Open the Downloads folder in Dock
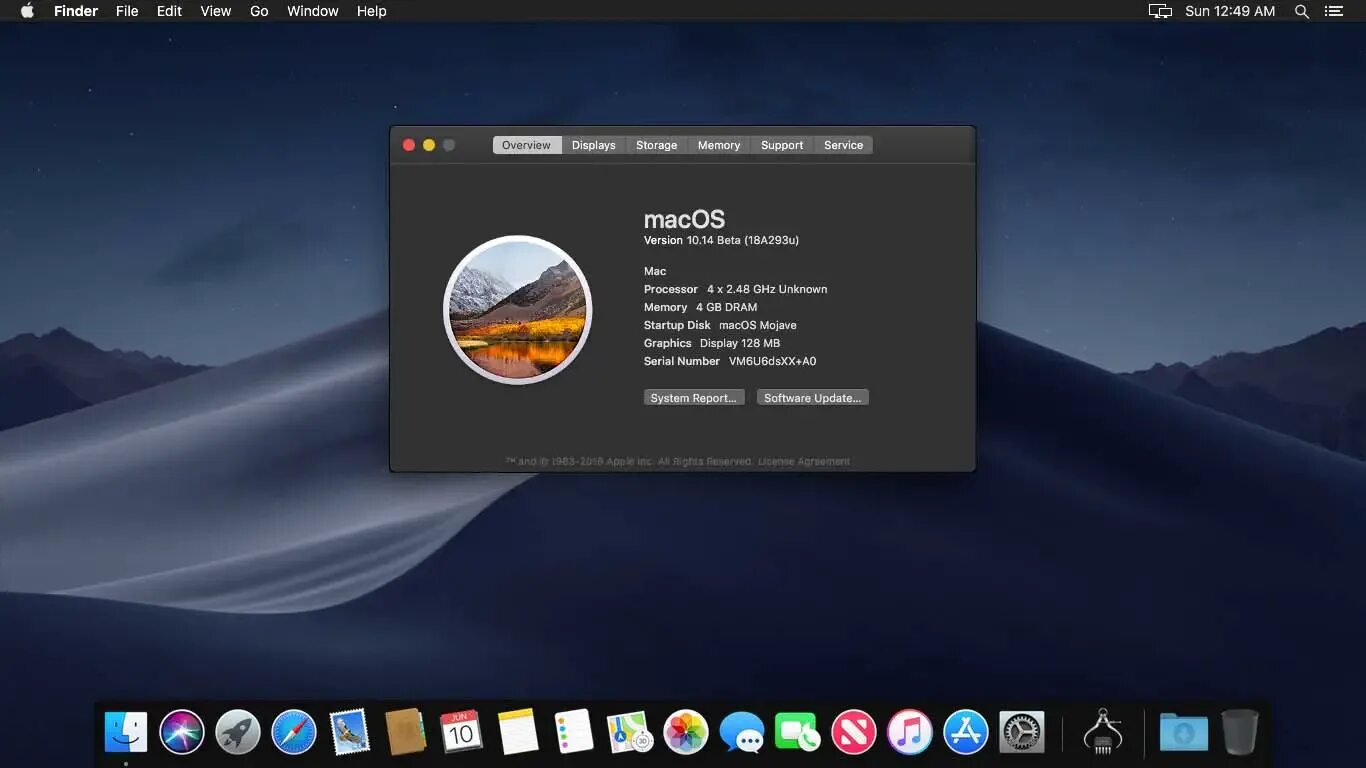1366x768 pixels. coord(1184,732)
